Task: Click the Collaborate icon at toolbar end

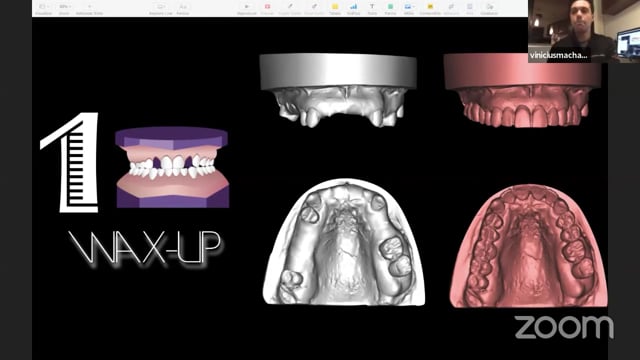Action: (x=489, y=7)
